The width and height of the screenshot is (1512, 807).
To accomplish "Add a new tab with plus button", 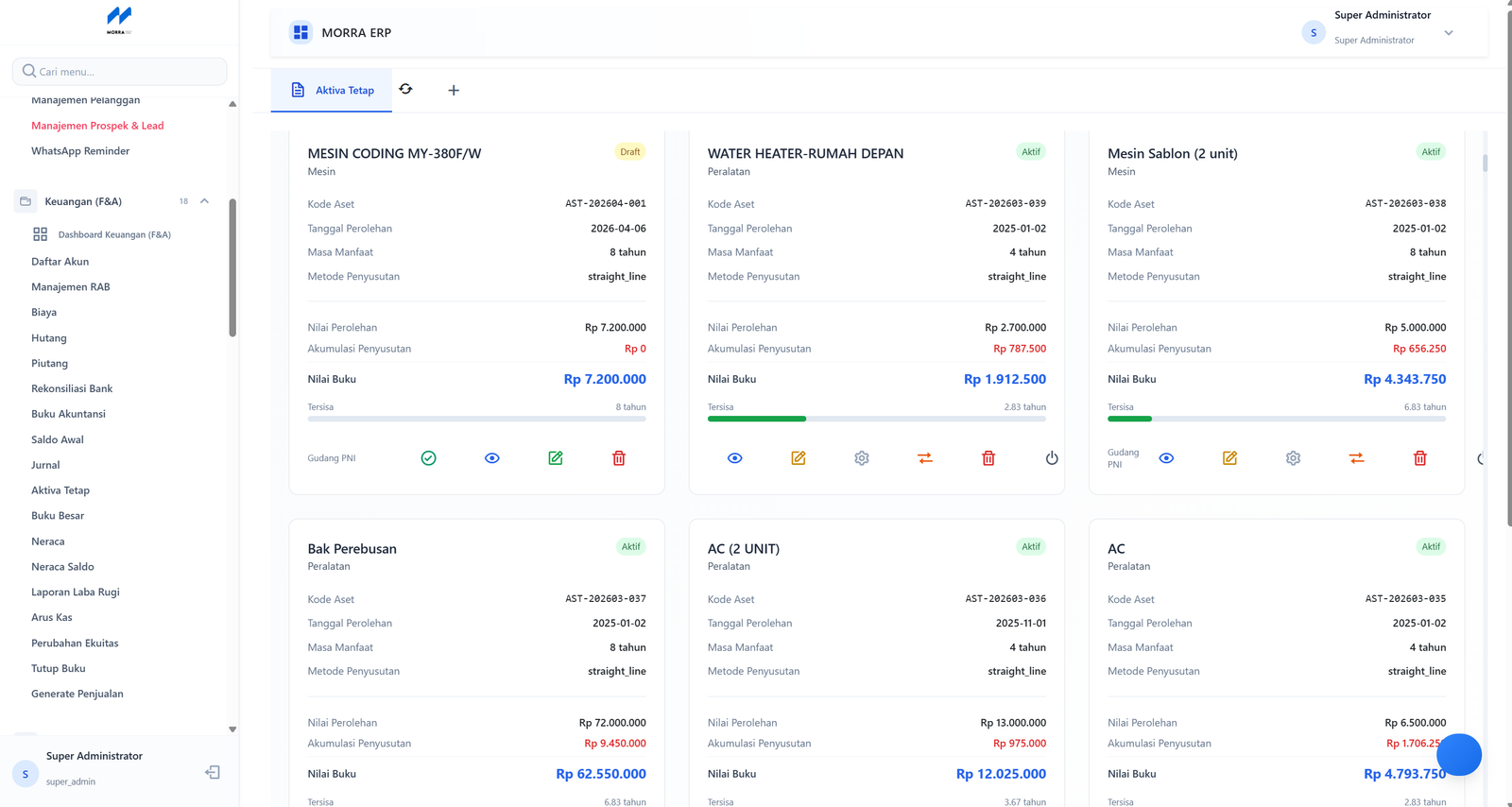I will tap(454, 91).
